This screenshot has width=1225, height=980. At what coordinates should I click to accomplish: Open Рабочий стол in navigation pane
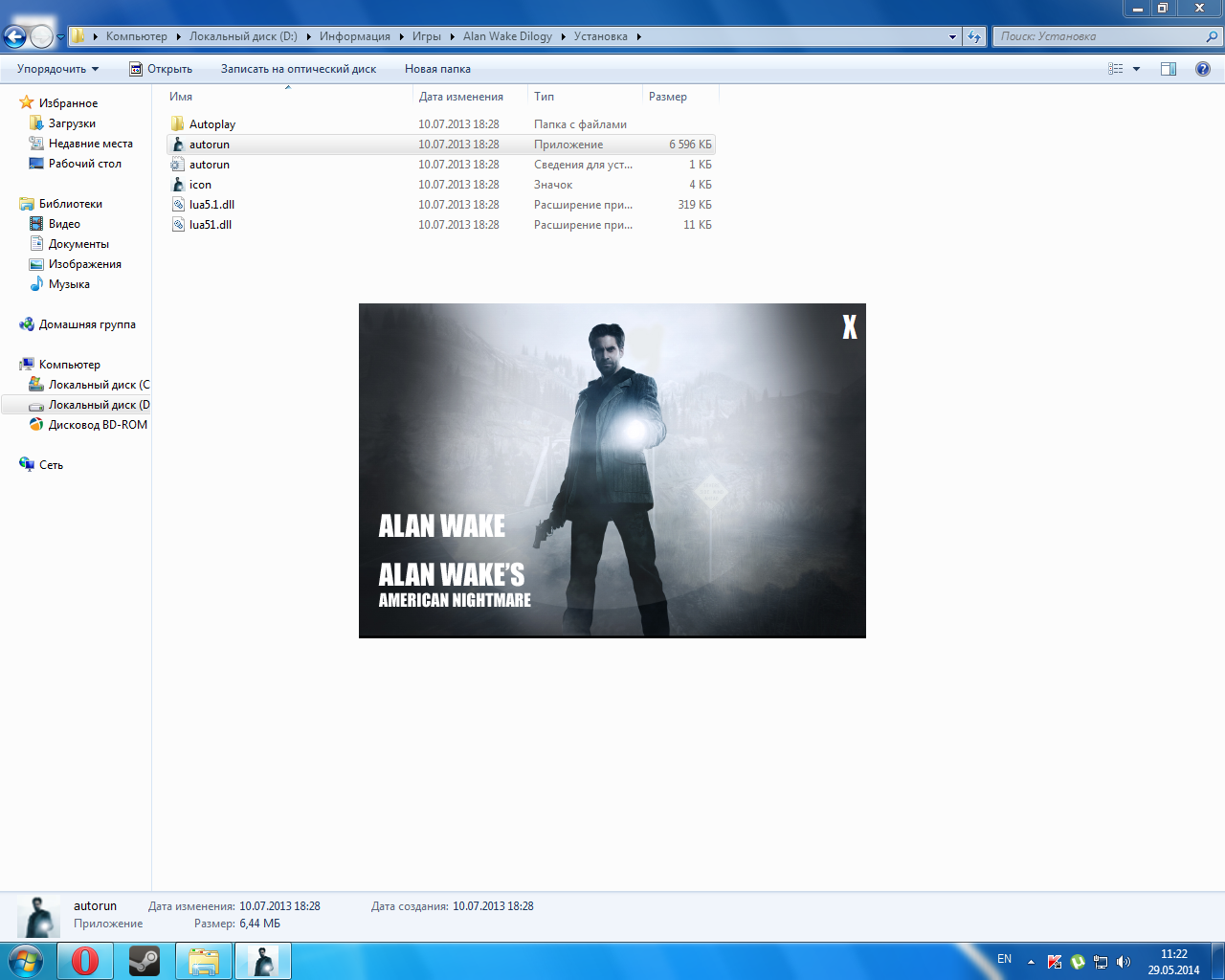(85, 164)
